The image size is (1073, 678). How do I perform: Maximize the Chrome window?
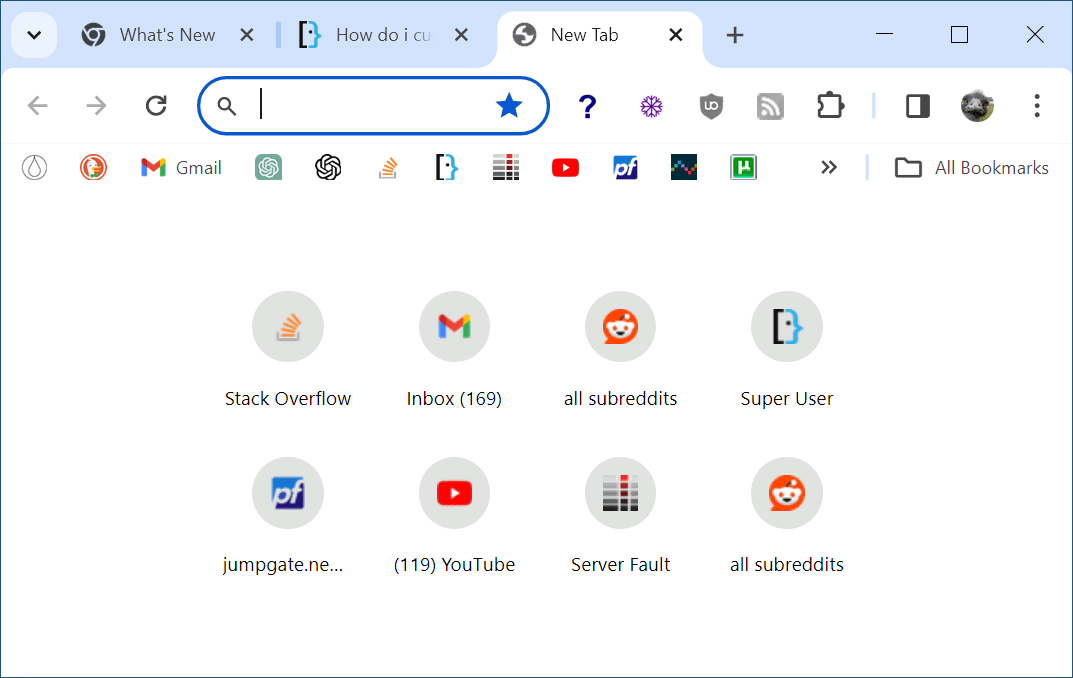(x=959, y=34)
